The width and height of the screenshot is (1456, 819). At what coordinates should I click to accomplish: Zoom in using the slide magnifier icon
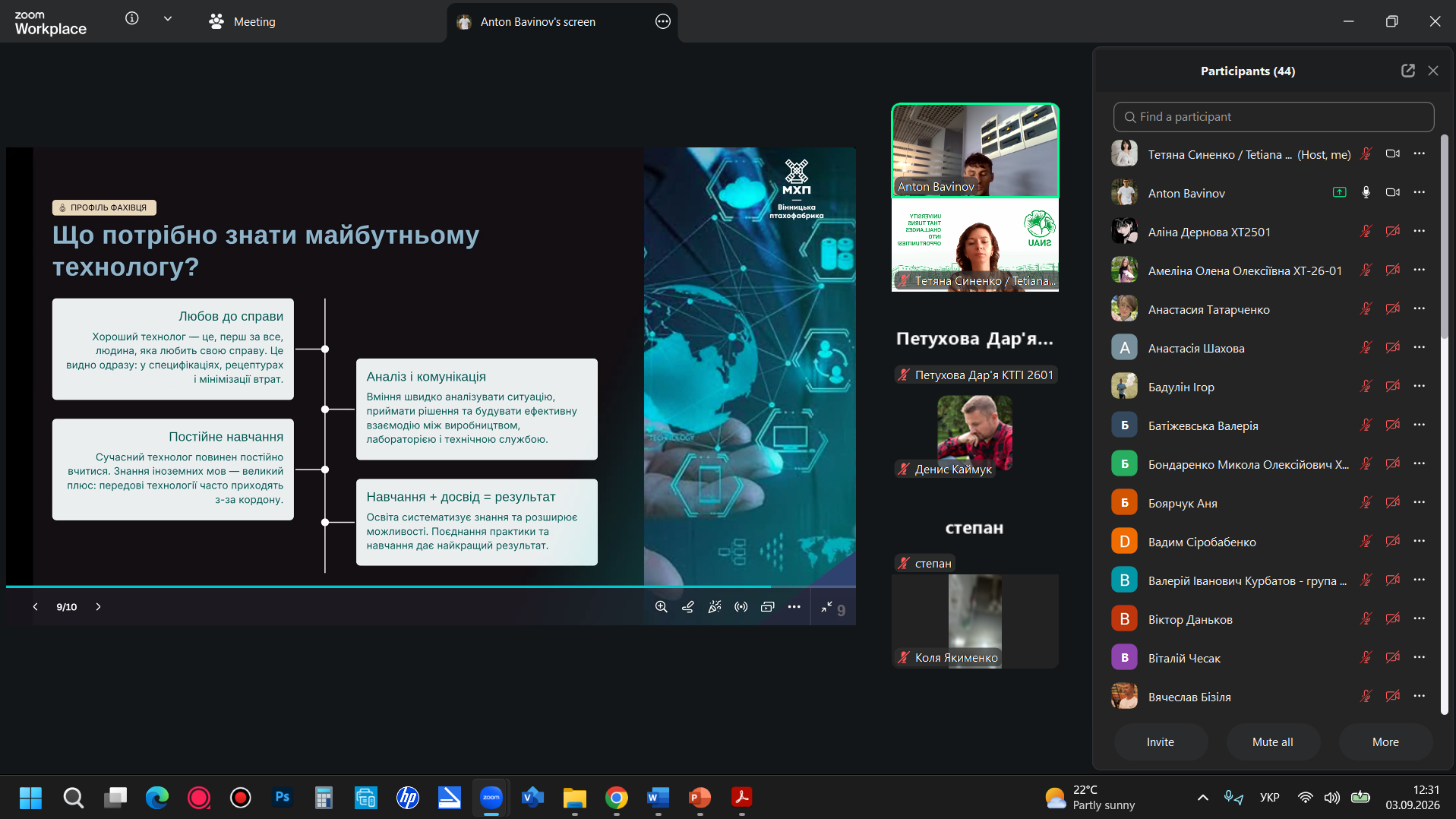point(661,607)
